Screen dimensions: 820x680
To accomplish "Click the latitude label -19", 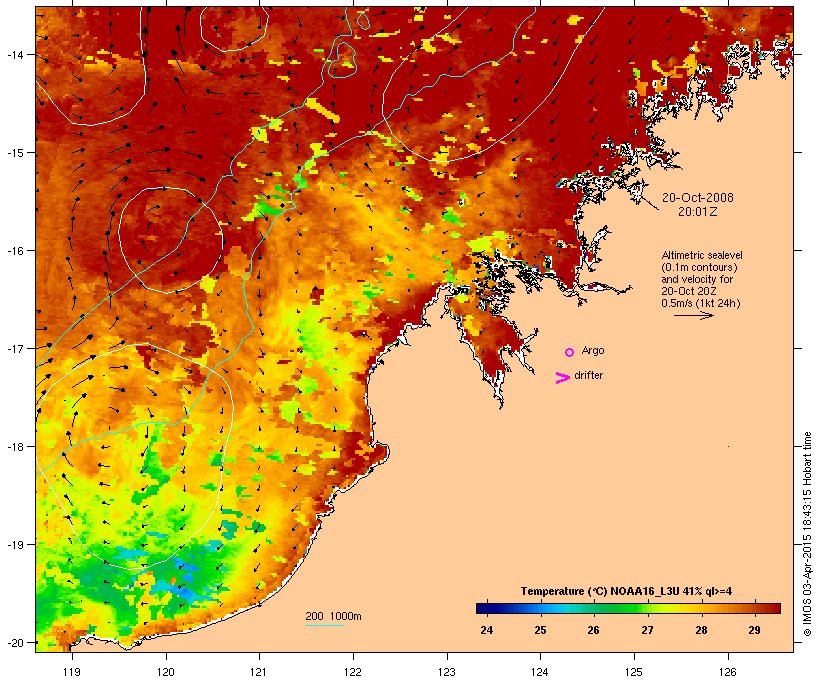I will pos(14,545).
